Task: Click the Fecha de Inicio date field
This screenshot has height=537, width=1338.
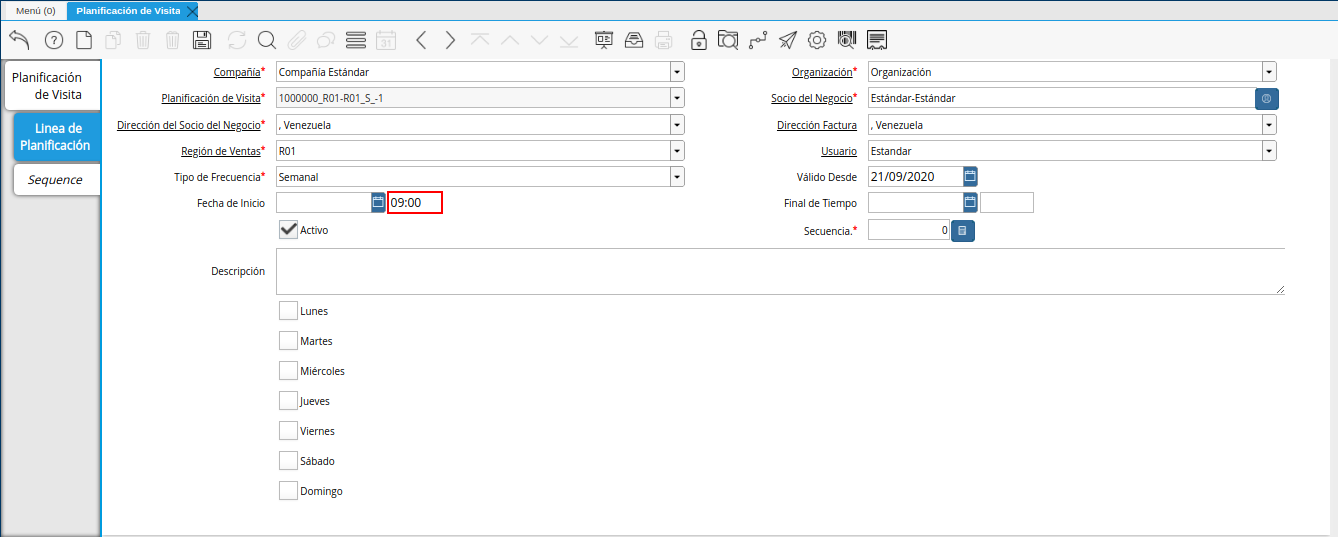Action: pos(323,203)
